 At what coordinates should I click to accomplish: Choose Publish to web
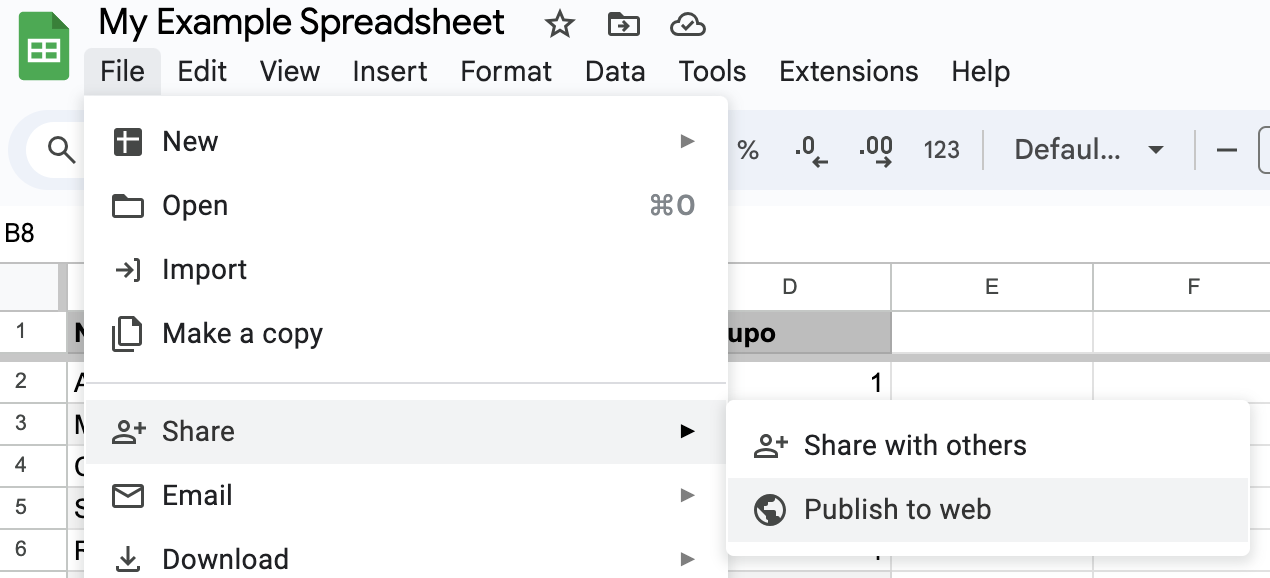pyautogui.click(x=897, y=510)
